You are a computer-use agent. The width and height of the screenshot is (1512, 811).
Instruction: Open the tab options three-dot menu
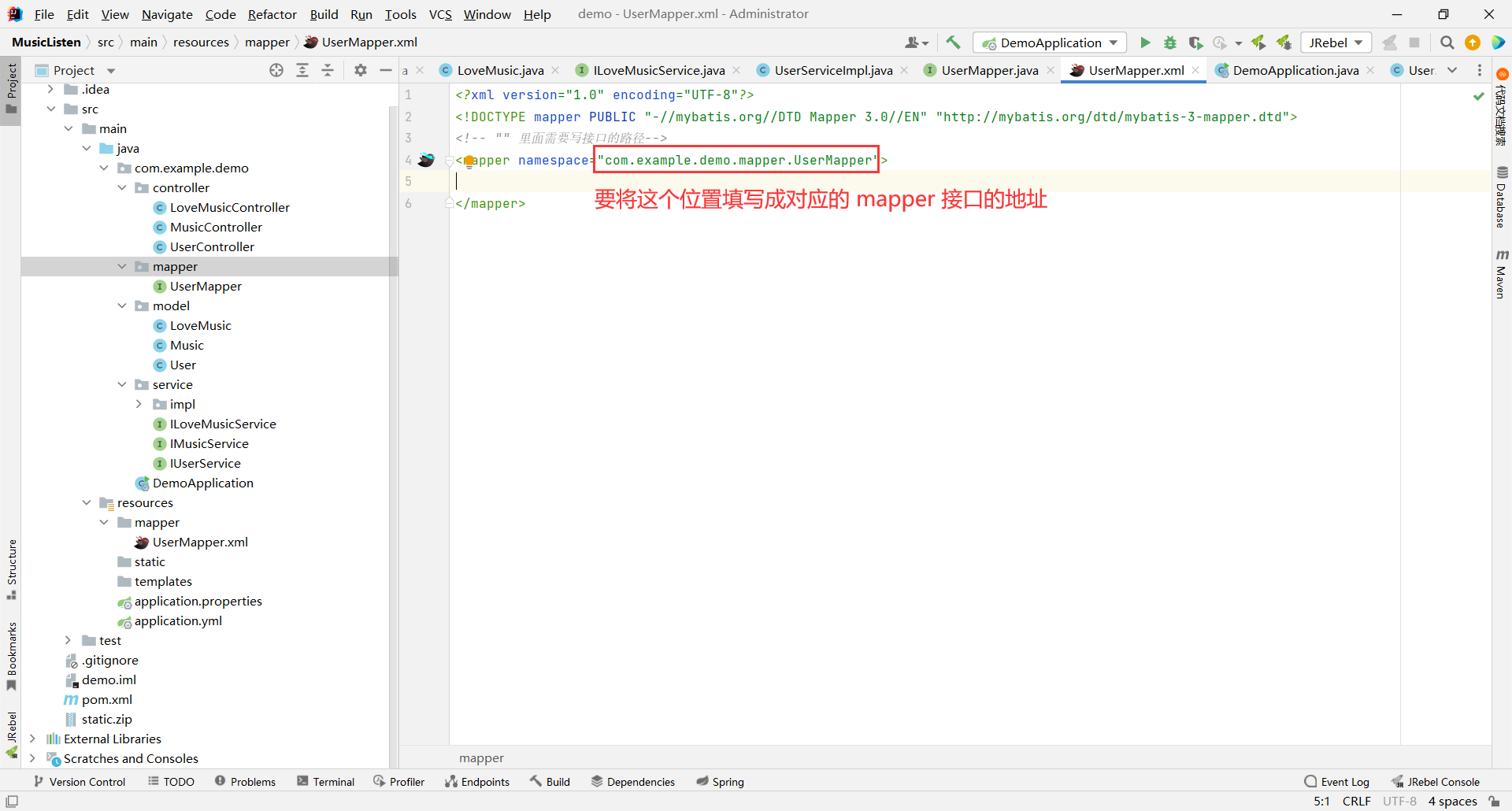click(x=1480, y=70)
